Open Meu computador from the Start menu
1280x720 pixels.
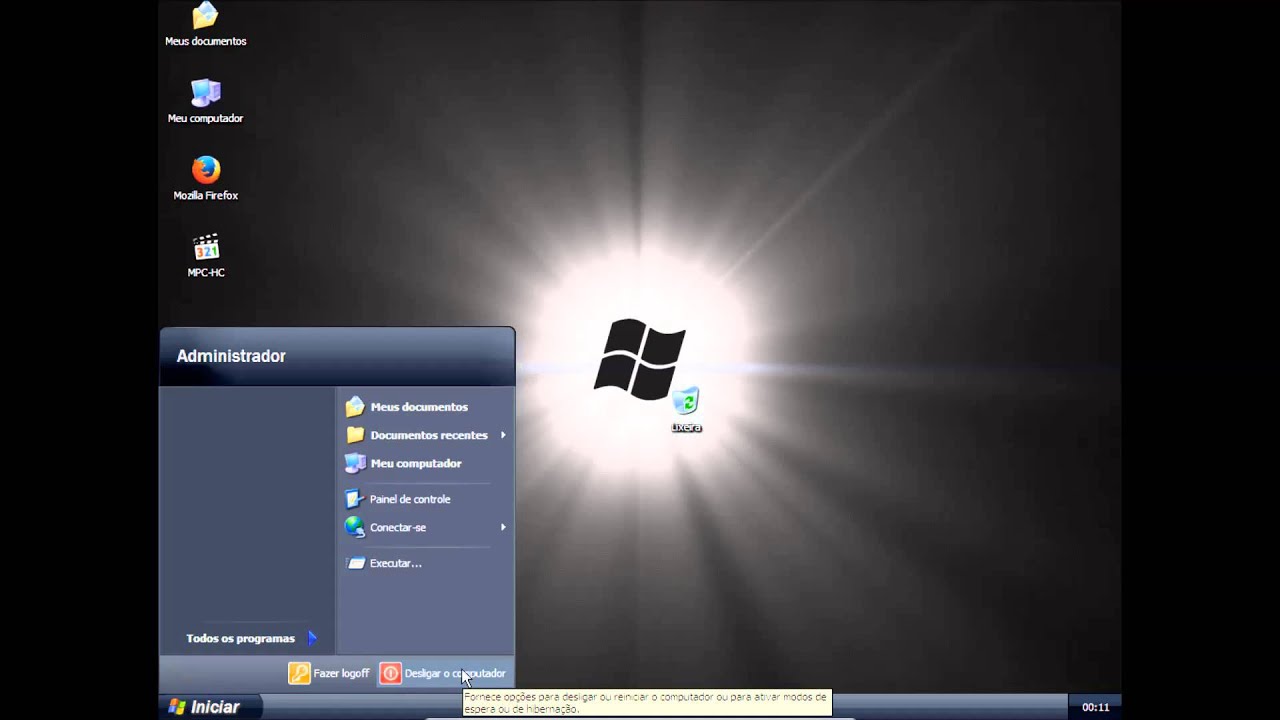(426, 463)
